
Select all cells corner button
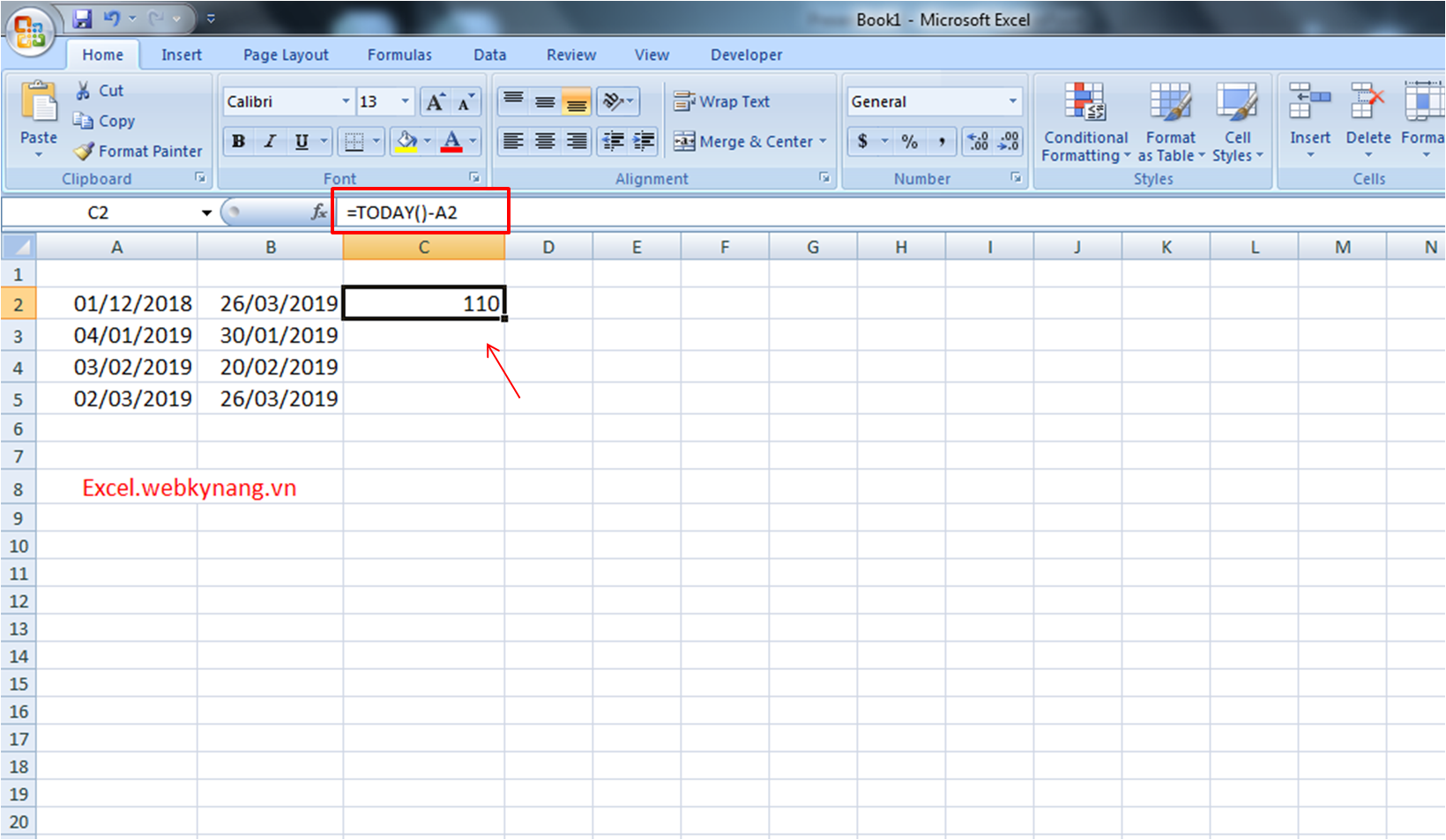pos(19,247)
